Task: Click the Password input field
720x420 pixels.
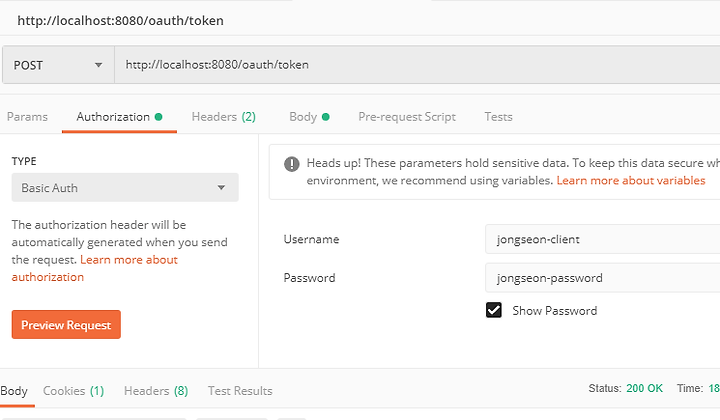Action: point(602,278)
